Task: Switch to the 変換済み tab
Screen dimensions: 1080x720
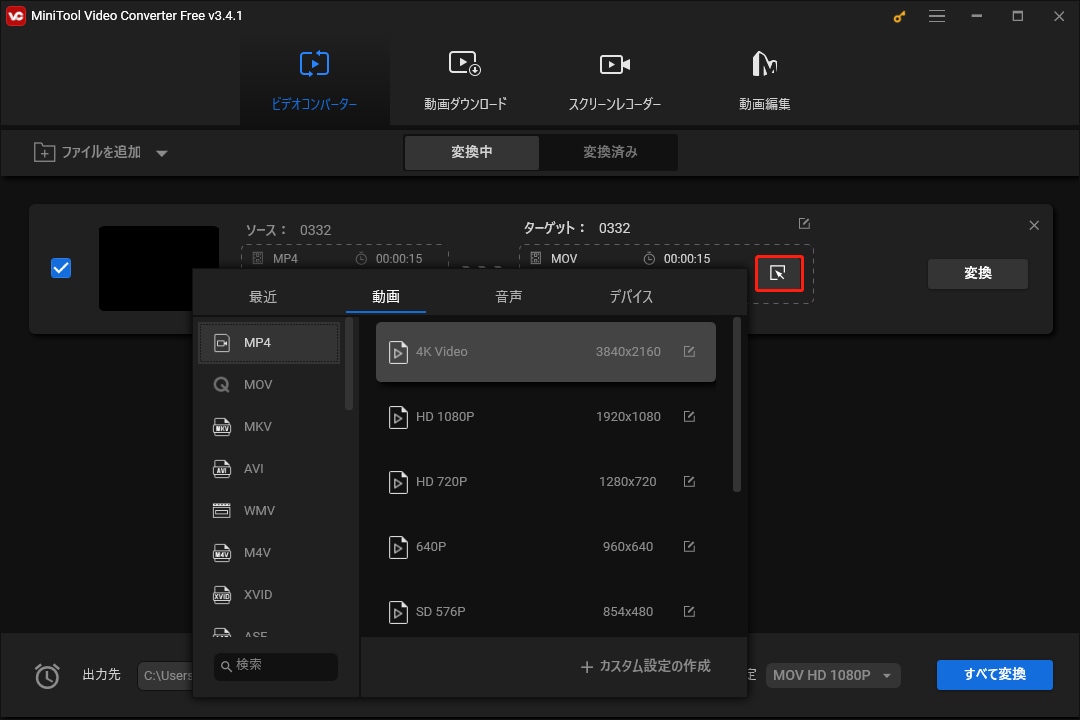Action: 610,152
